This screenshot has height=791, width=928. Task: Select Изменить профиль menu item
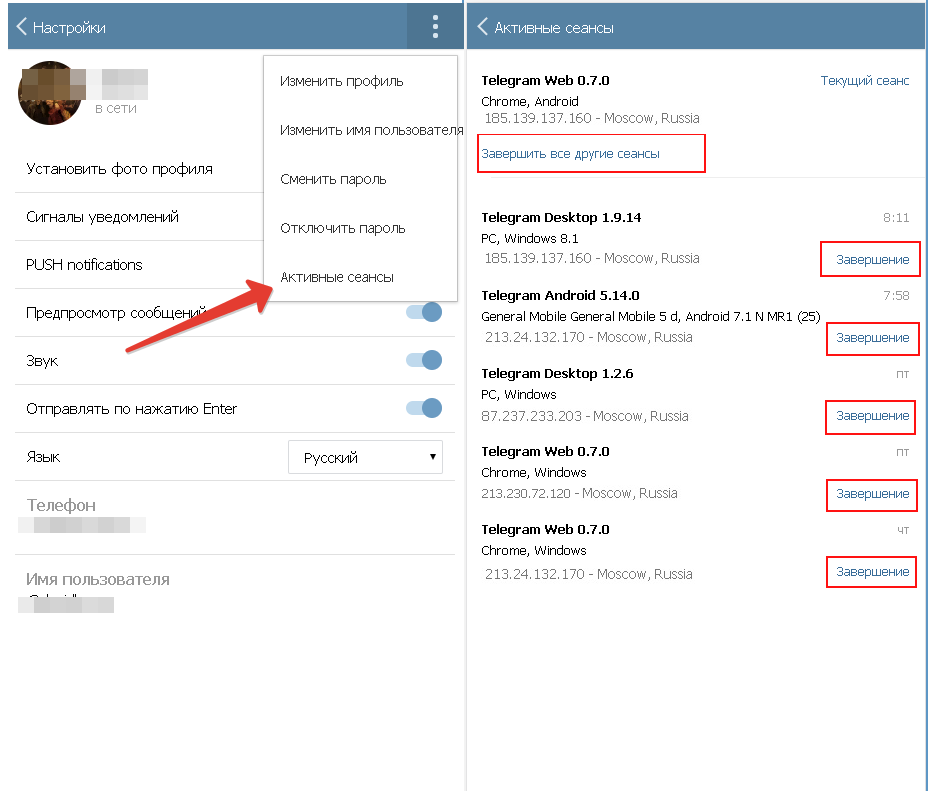[x=341, y=81]
